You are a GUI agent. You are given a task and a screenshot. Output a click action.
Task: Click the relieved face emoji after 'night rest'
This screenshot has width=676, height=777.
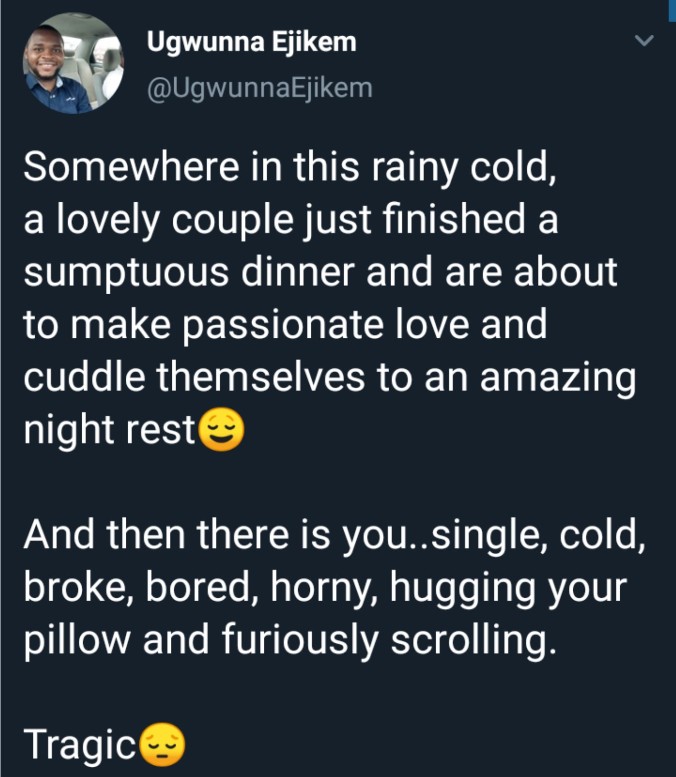click(221, 430)
